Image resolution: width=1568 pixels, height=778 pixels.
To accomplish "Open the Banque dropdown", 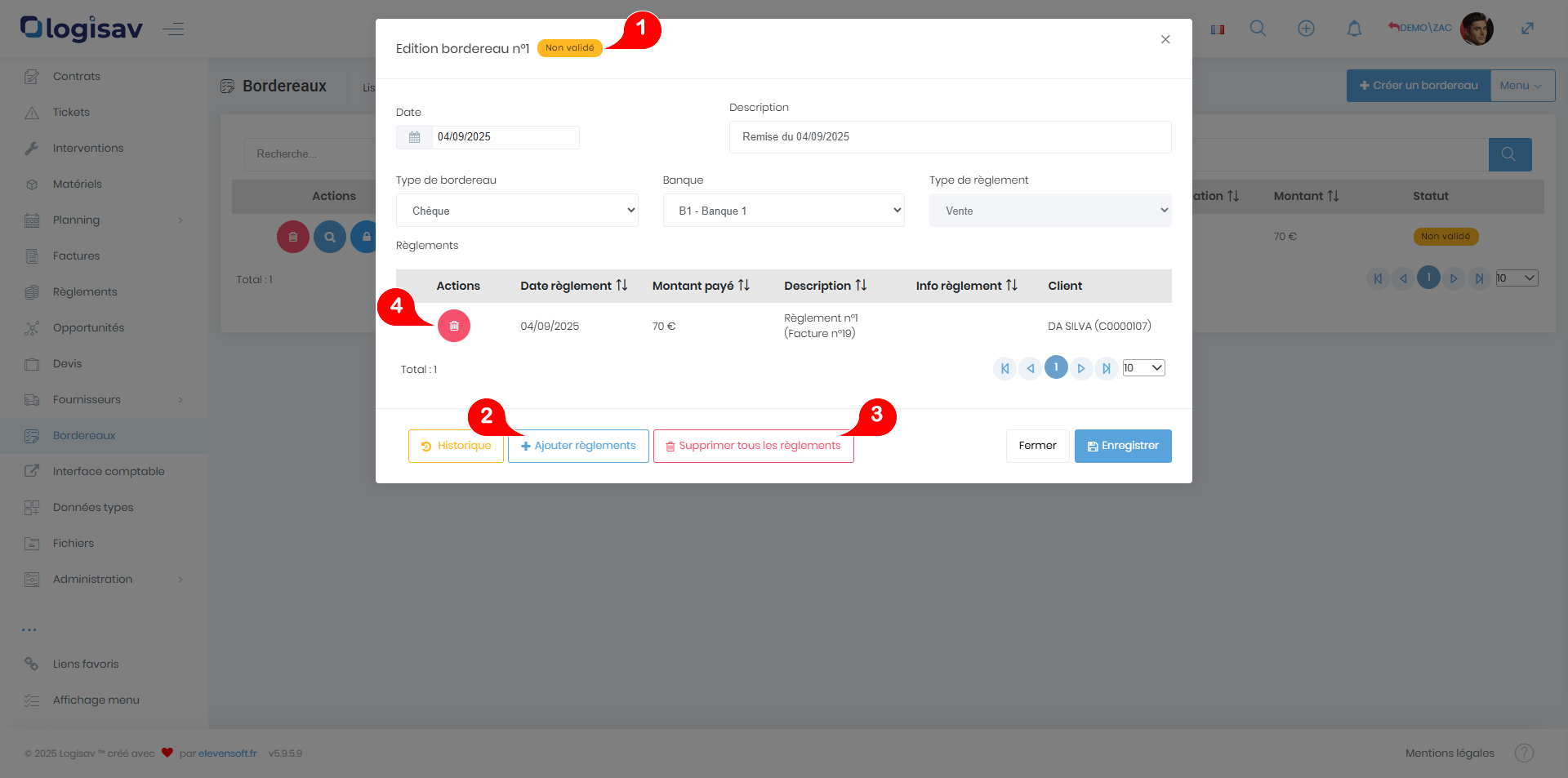I will [x=783, y=211].
